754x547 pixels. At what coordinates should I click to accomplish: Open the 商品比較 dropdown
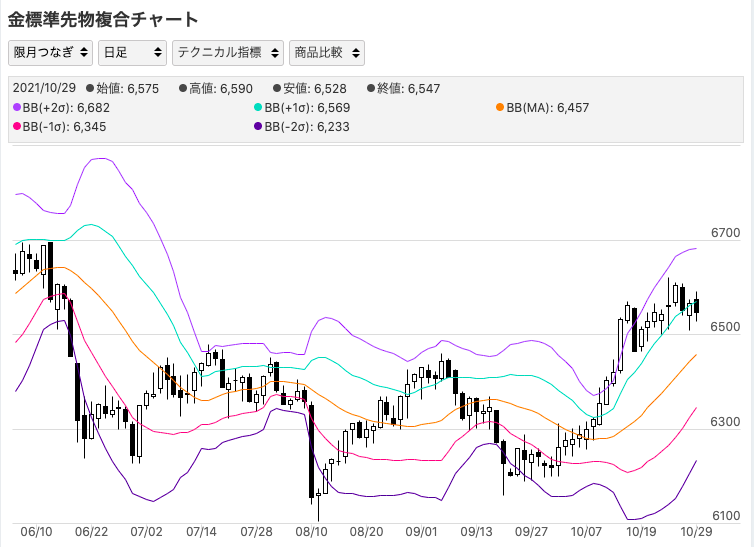pos(327,52)
